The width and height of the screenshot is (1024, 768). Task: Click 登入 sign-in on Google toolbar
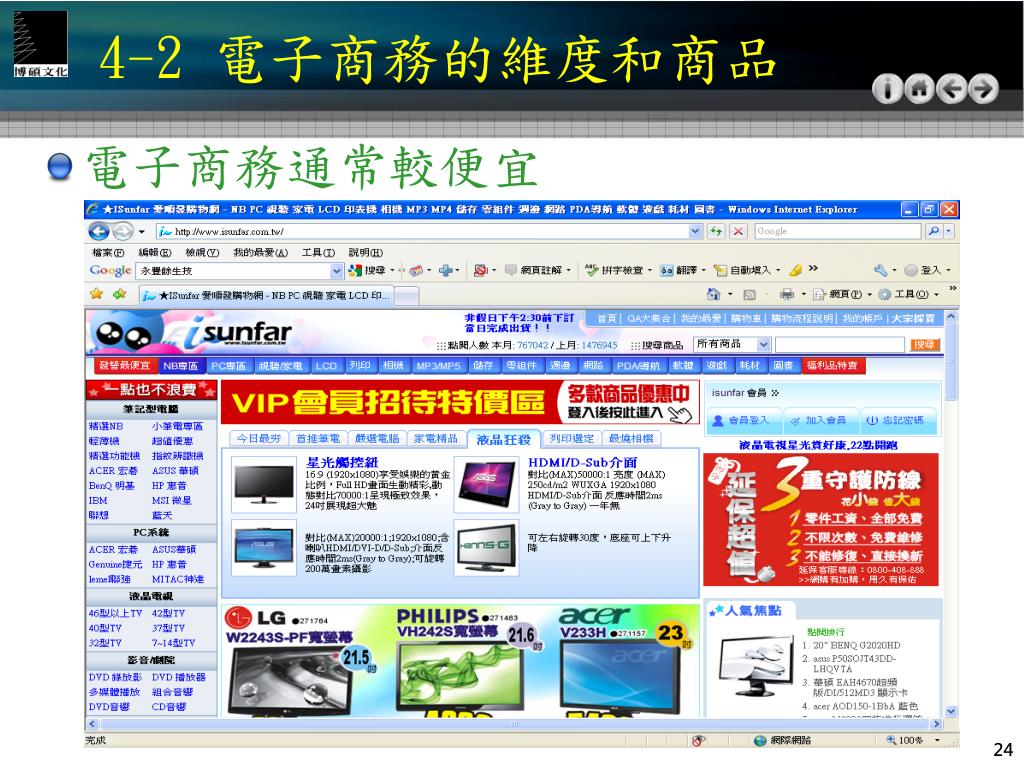coord(923,270)
